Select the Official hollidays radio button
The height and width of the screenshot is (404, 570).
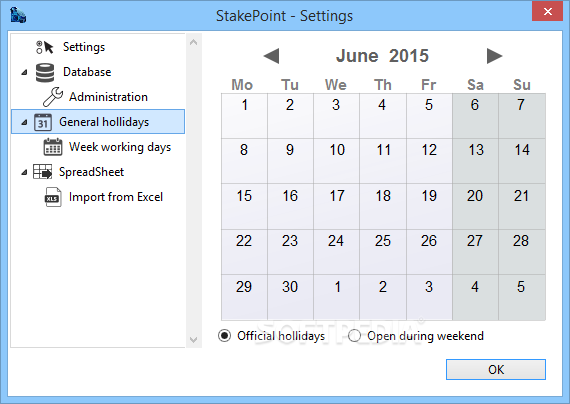pos(224,336)
